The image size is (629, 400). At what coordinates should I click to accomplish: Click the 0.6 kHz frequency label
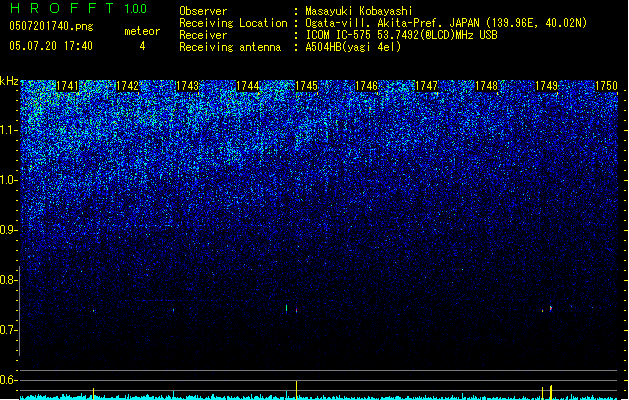coord(8,380)
